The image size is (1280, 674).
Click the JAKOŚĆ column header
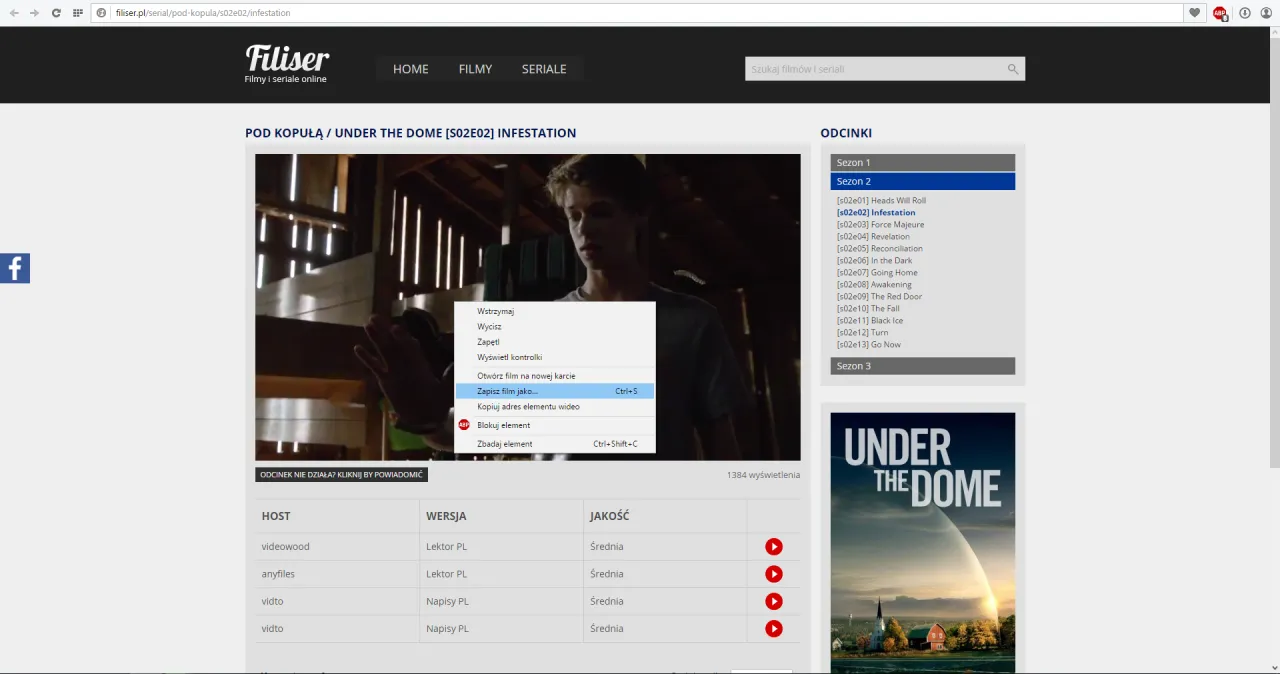(x=609, y=516)
